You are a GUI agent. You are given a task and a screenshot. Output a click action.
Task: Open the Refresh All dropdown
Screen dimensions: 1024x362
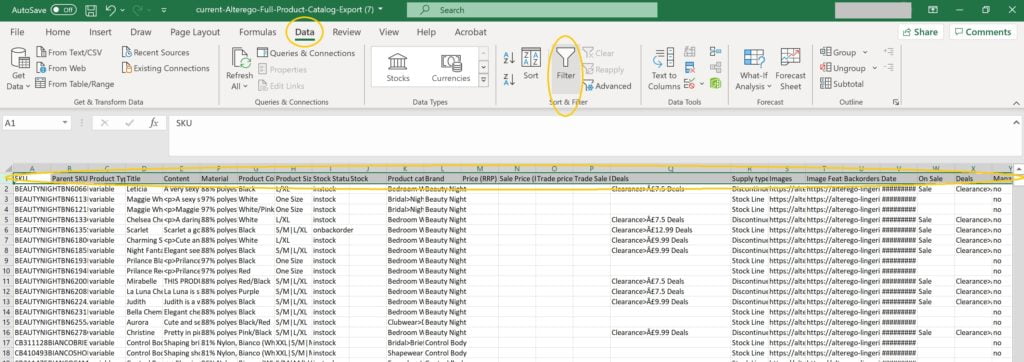(x=239, y=69)
